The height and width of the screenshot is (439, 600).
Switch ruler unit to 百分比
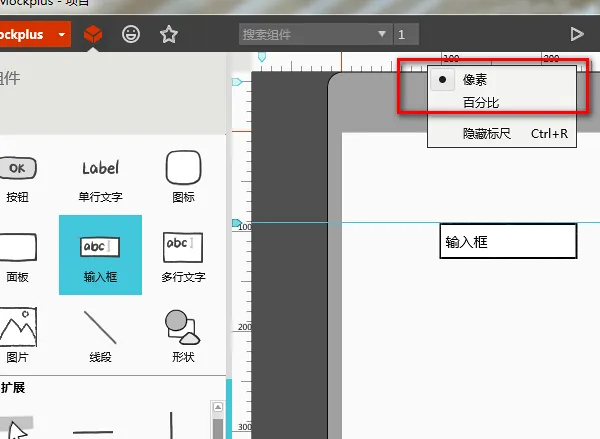click(x=481, y=102)
